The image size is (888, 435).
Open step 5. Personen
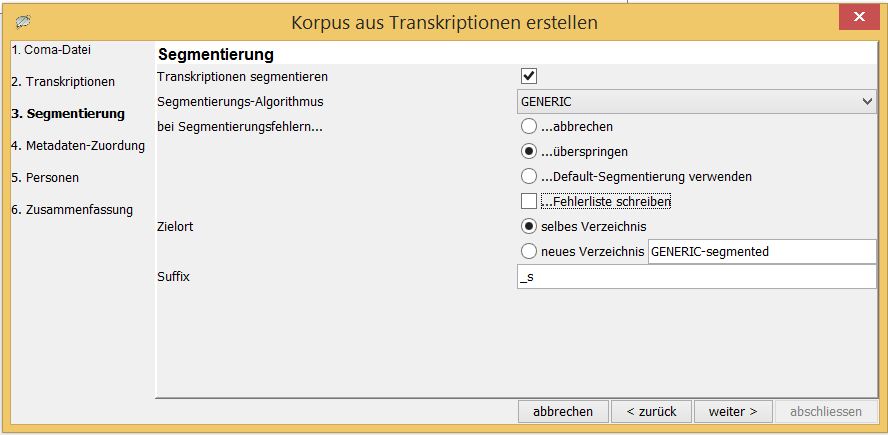coord(45,178)
